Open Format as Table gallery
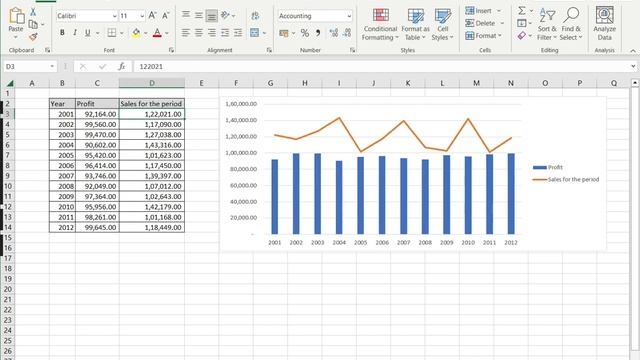This screenshot has width=640, height=360. coord(416,24)
